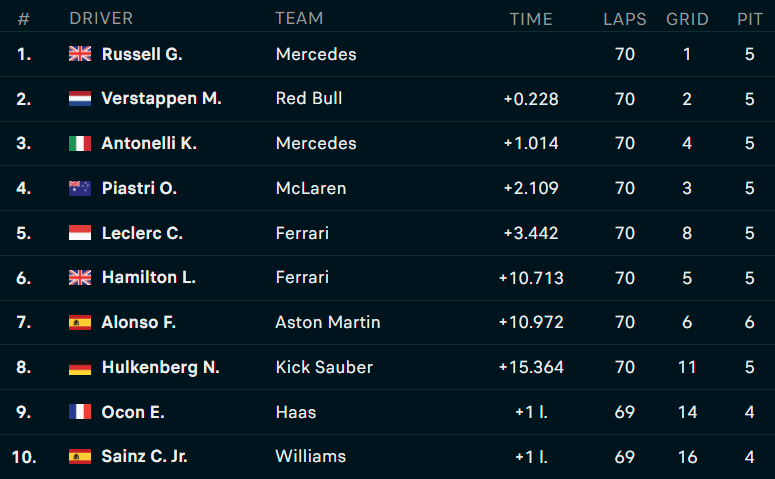Viewport: 775px width, 479px height.
Task: Click the DRIVER column header
Action: click(x=101, y=18)
